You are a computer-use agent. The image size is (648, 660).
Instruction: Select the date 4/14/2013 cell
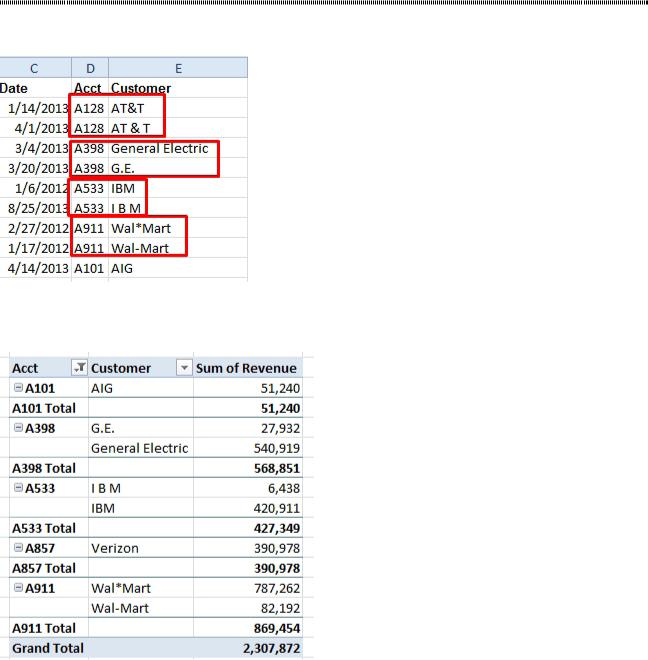(35, 268)
